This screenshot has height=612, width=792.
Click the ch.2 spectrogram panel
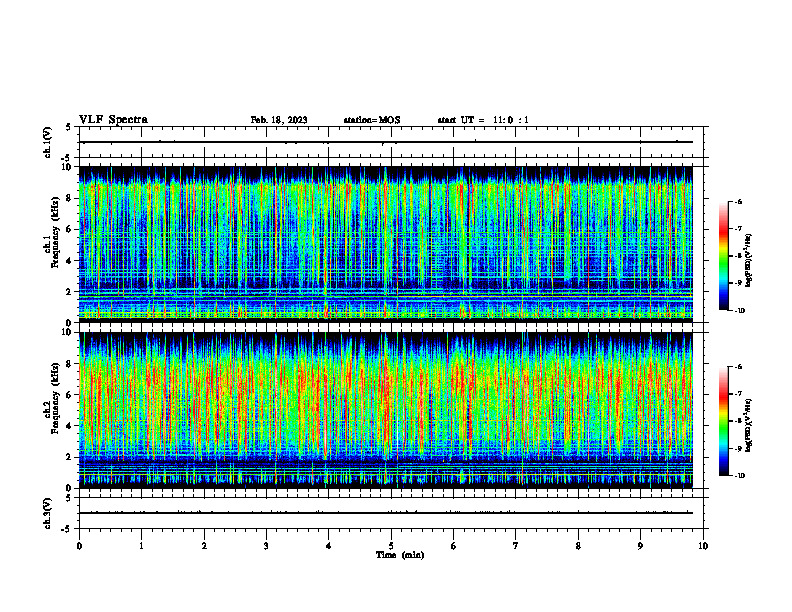(x=385, y=410)
